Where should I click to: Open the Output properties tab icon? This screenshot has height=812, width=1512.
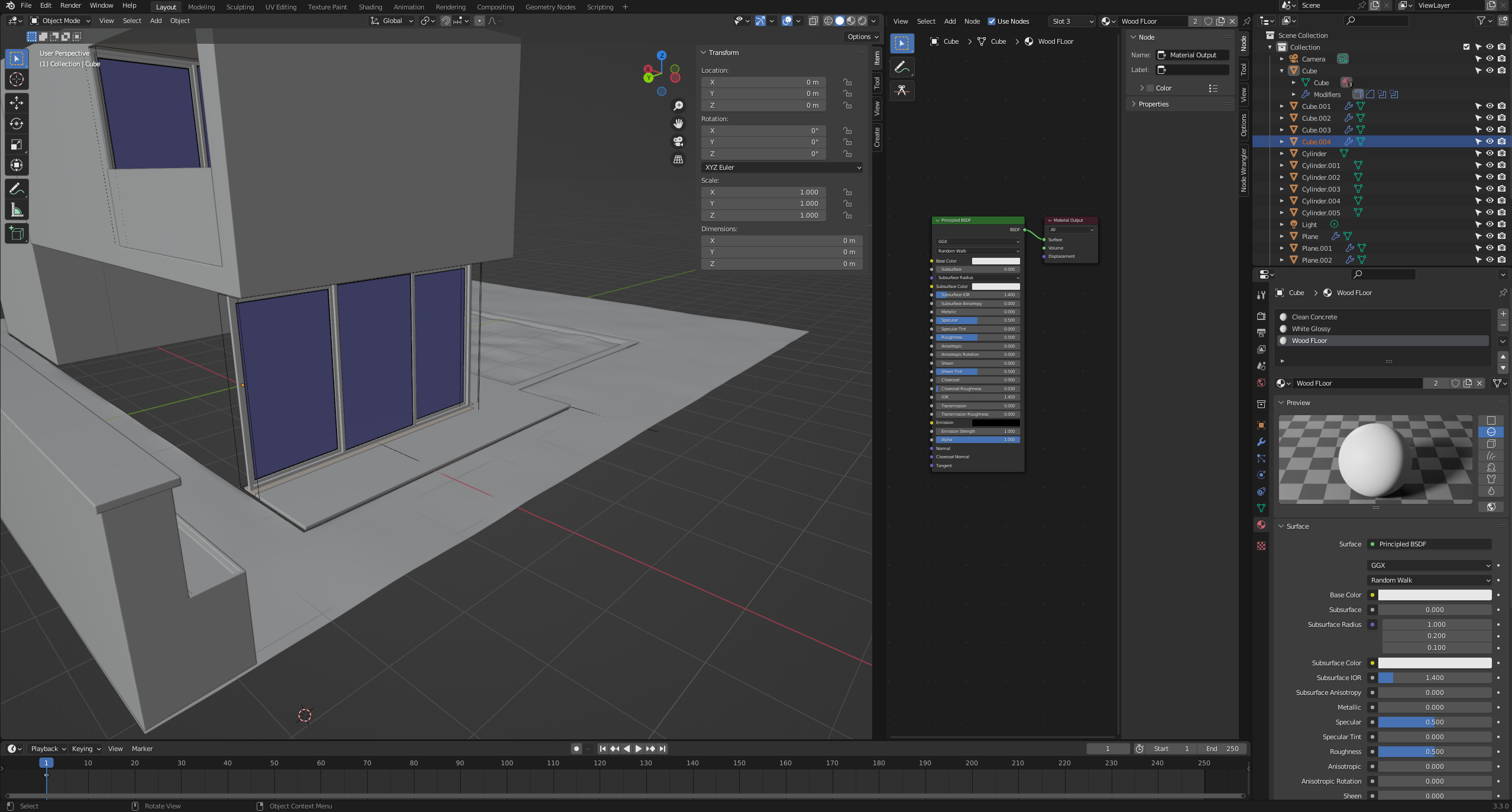1261,333
